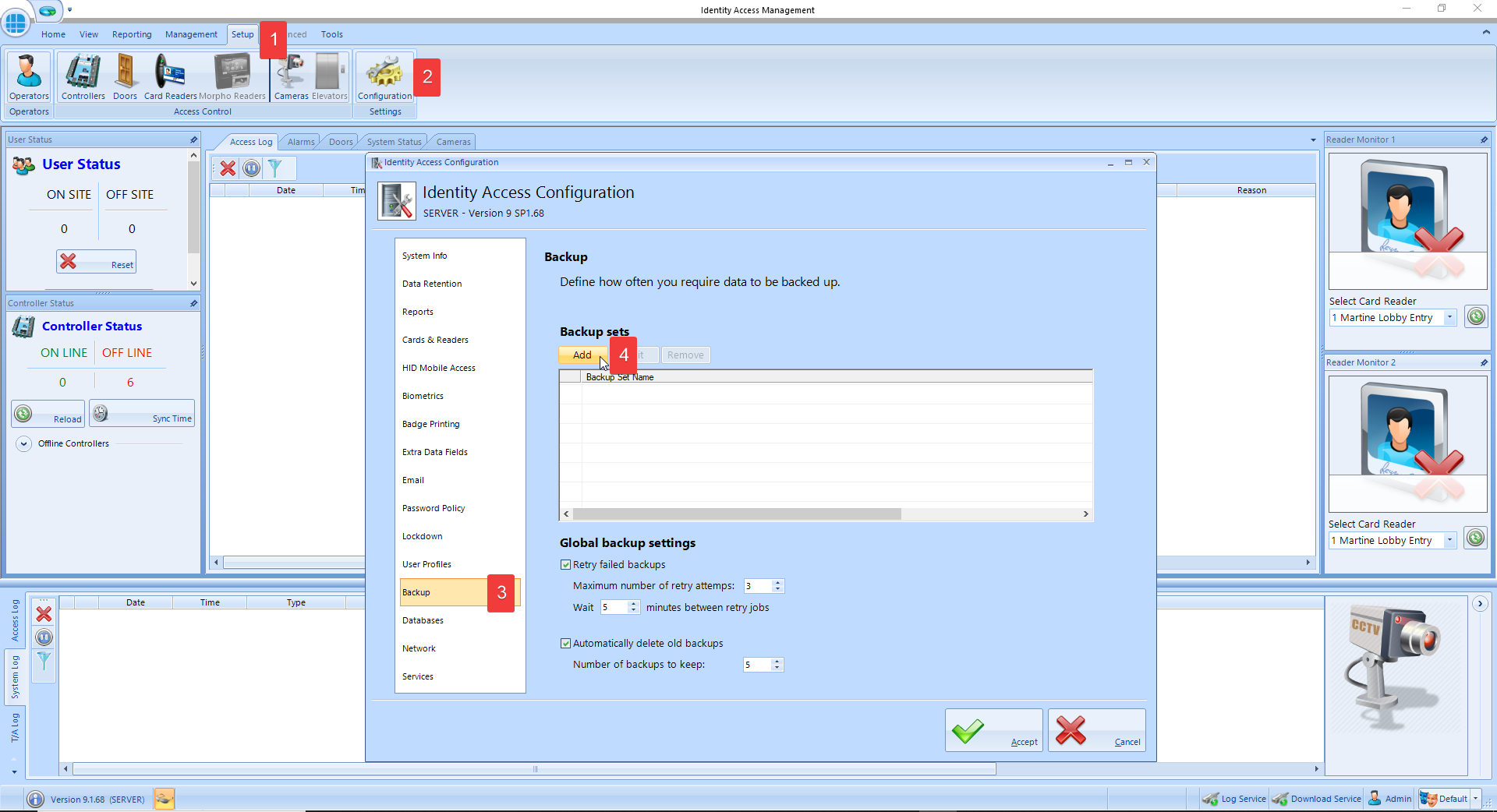
Task: Open the Doors setup icon
Action: pyautogui.click(x=125, y=76)
